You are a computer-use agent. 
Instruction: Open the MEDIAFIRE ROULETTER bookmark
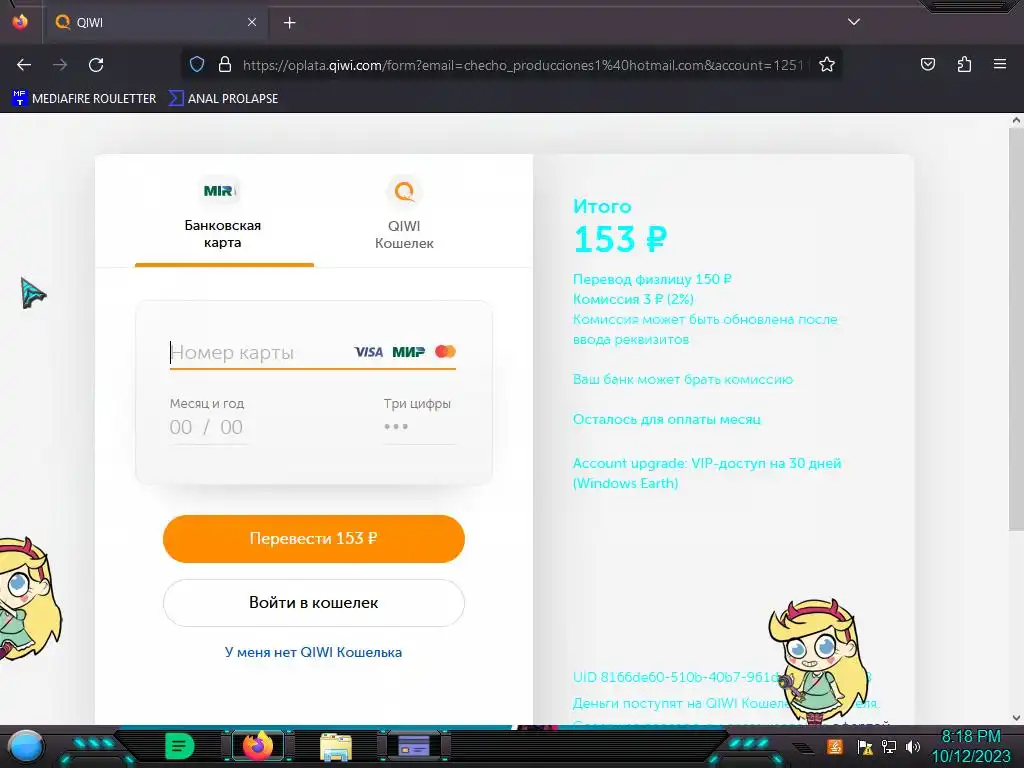click(84, 99)
